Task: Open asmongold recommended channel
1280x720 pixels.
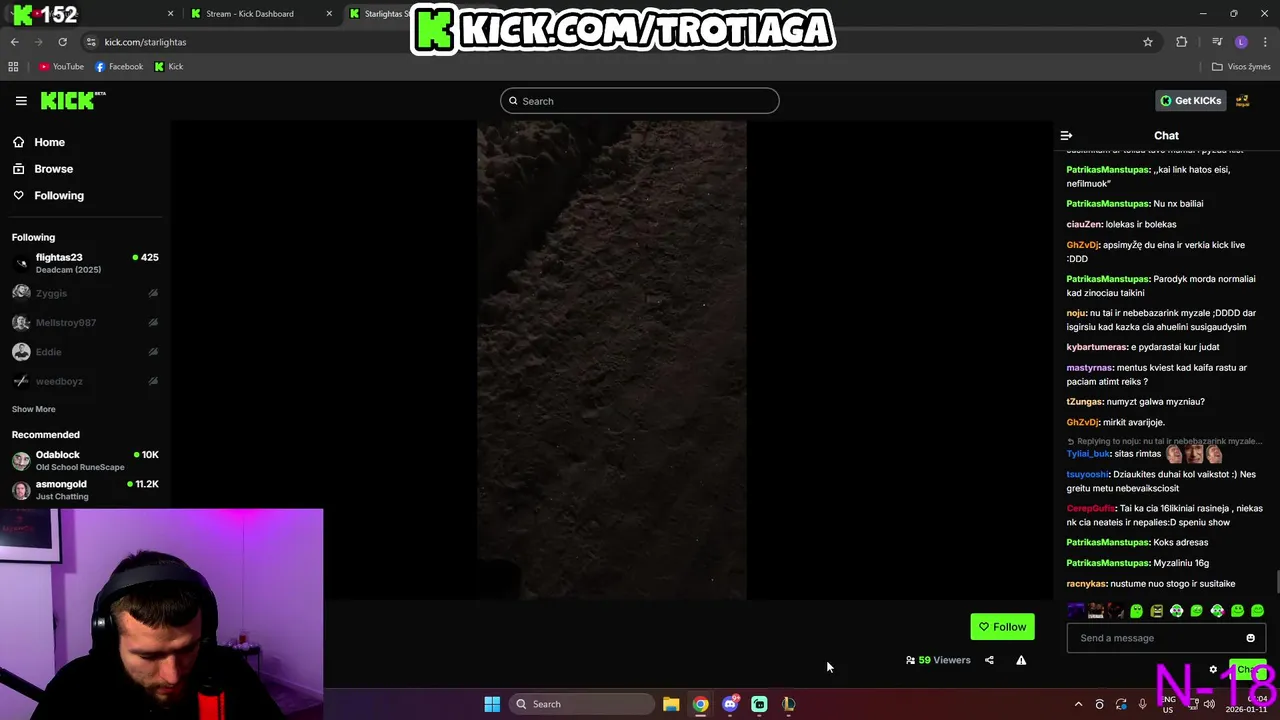Action: [x=85, y=489]
